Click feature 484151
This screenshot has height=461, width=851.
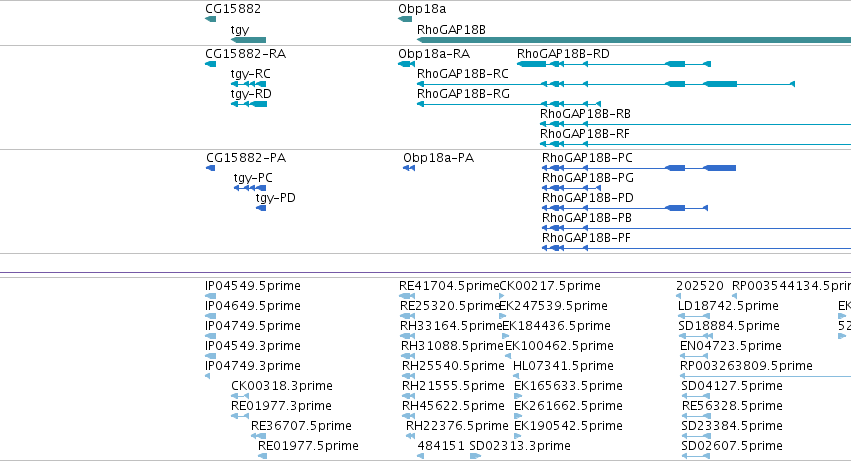[x=441, y=447]
